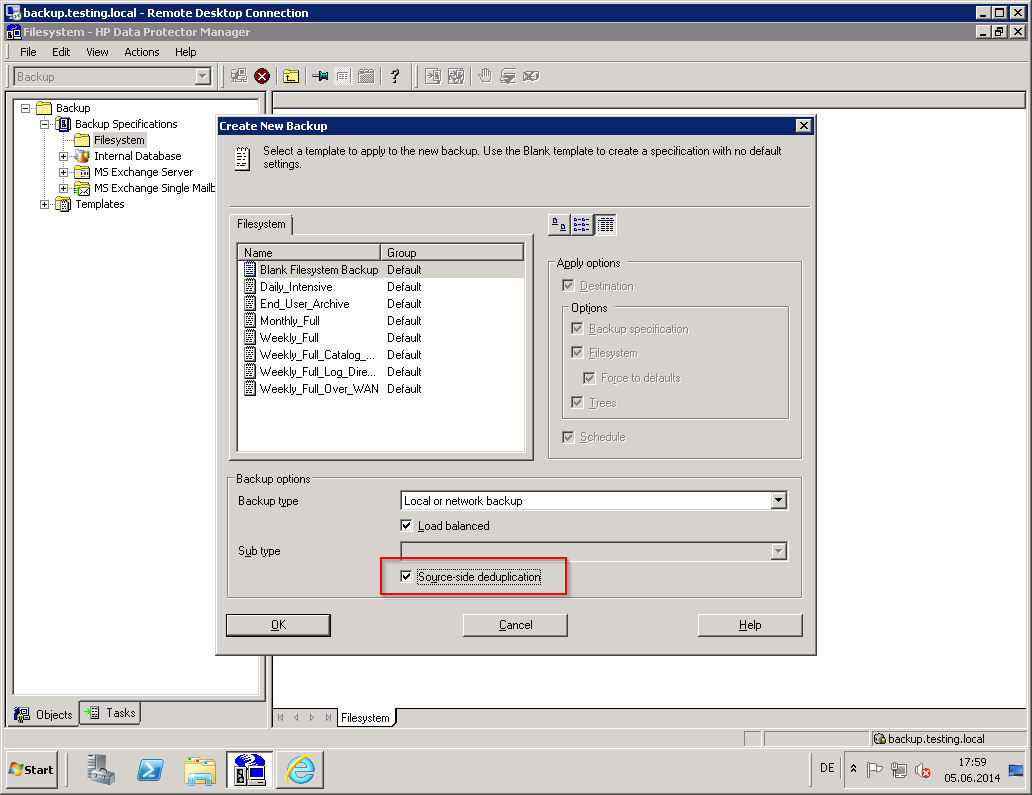Sort templates by Group column header
Viewport: 1032px width, 795px height.
tap(452, 252)
